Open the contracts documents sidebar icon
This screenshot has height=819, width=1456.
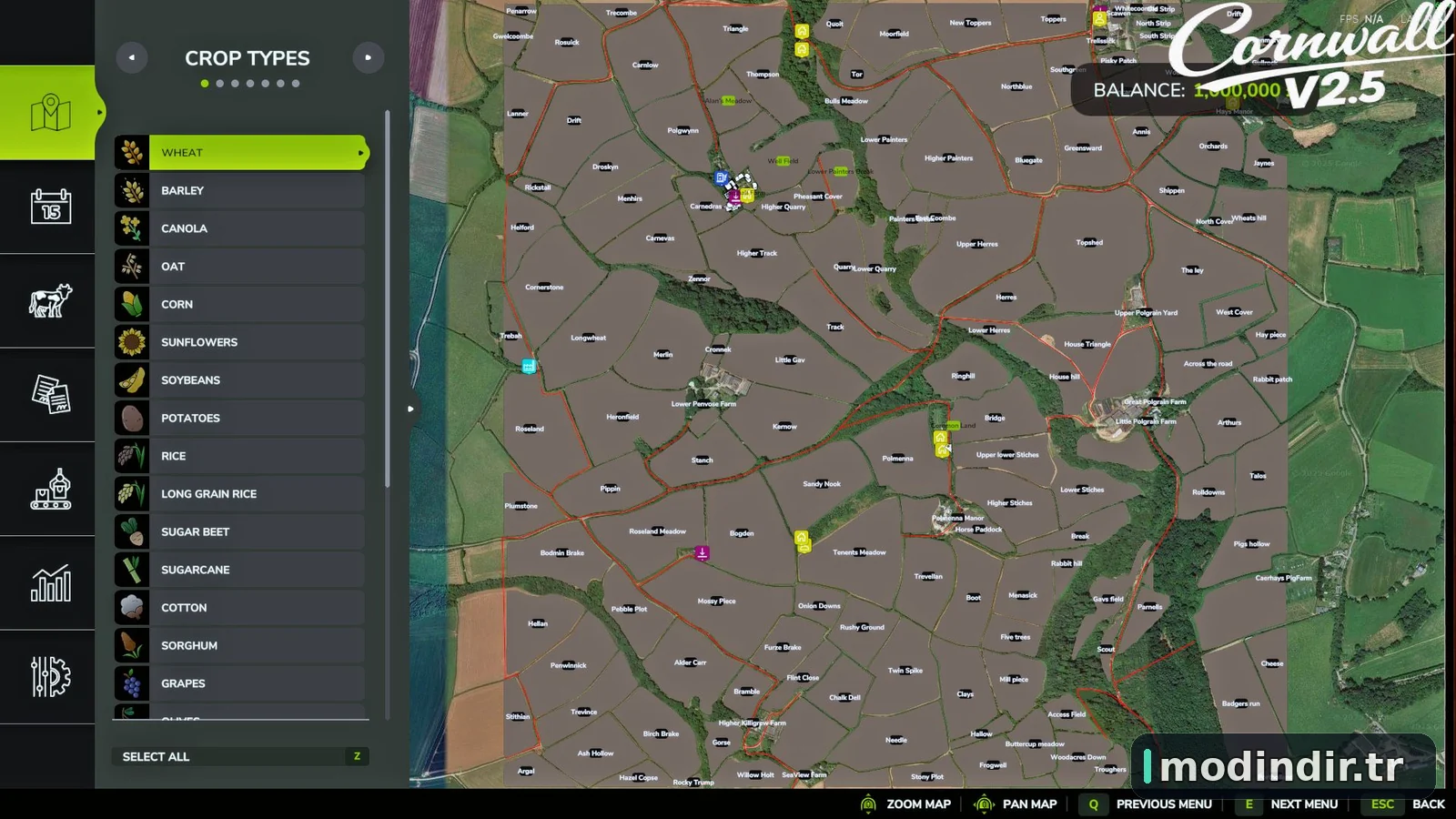(x=50, y=394)
